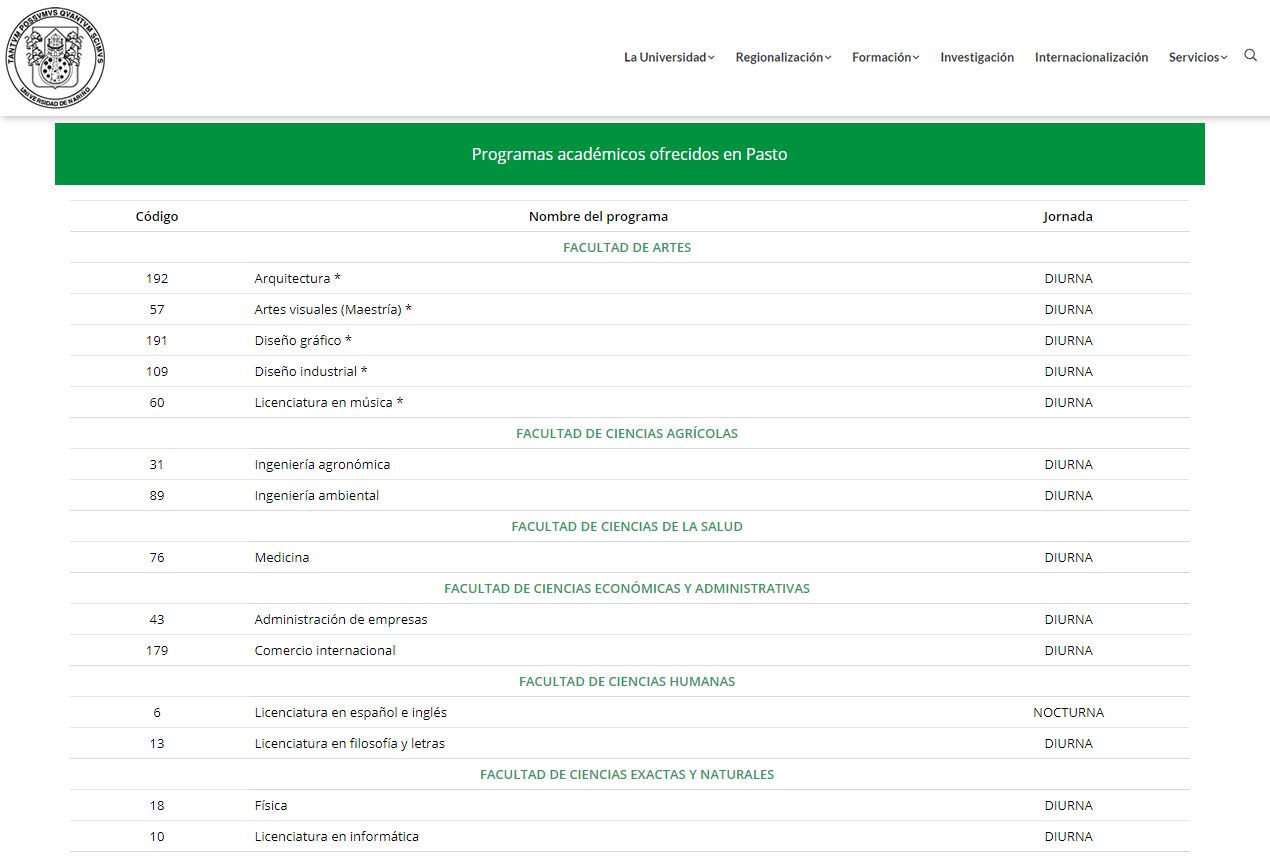The image size is (1270, 856).
Task: Select Artes visuales (Maestría) program
Action: pyautogui.click(x=333, y=309)
